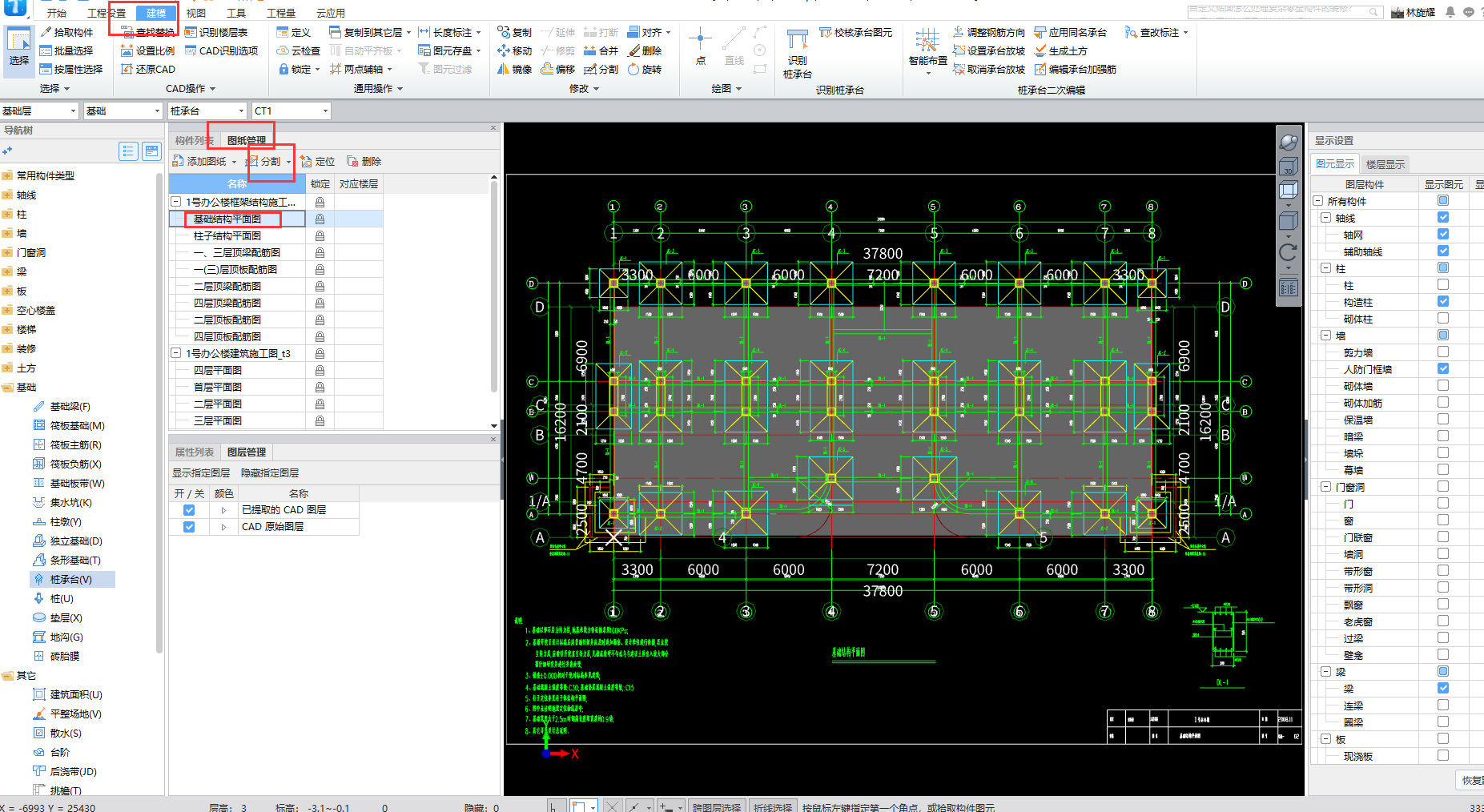Open the 工程量 ribbon tab
The height and width of the screenshot is (812, 1484).
click(281, 13)
